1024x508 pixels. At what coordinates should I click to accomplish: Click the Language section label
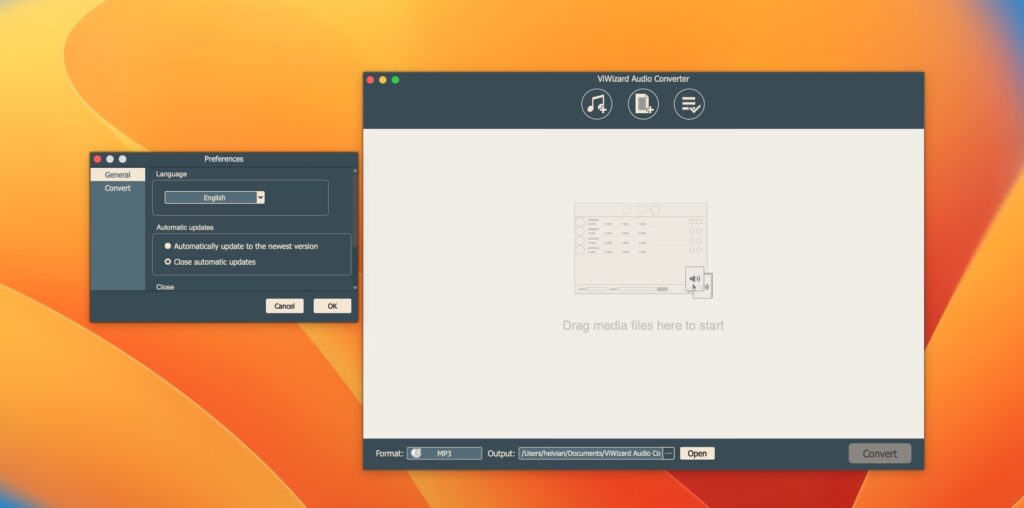click(171, 174)
